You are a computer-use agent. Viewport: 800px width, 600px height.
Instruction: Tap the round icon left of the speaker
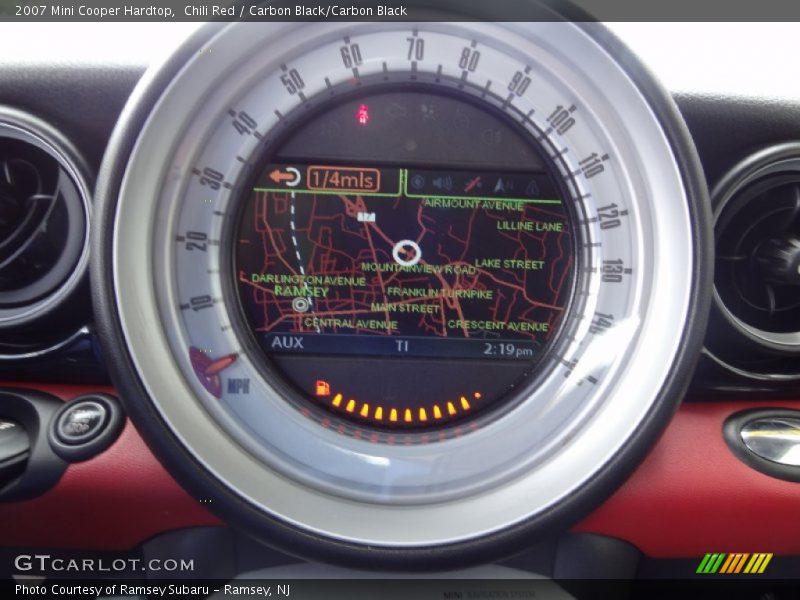point(417,182)
